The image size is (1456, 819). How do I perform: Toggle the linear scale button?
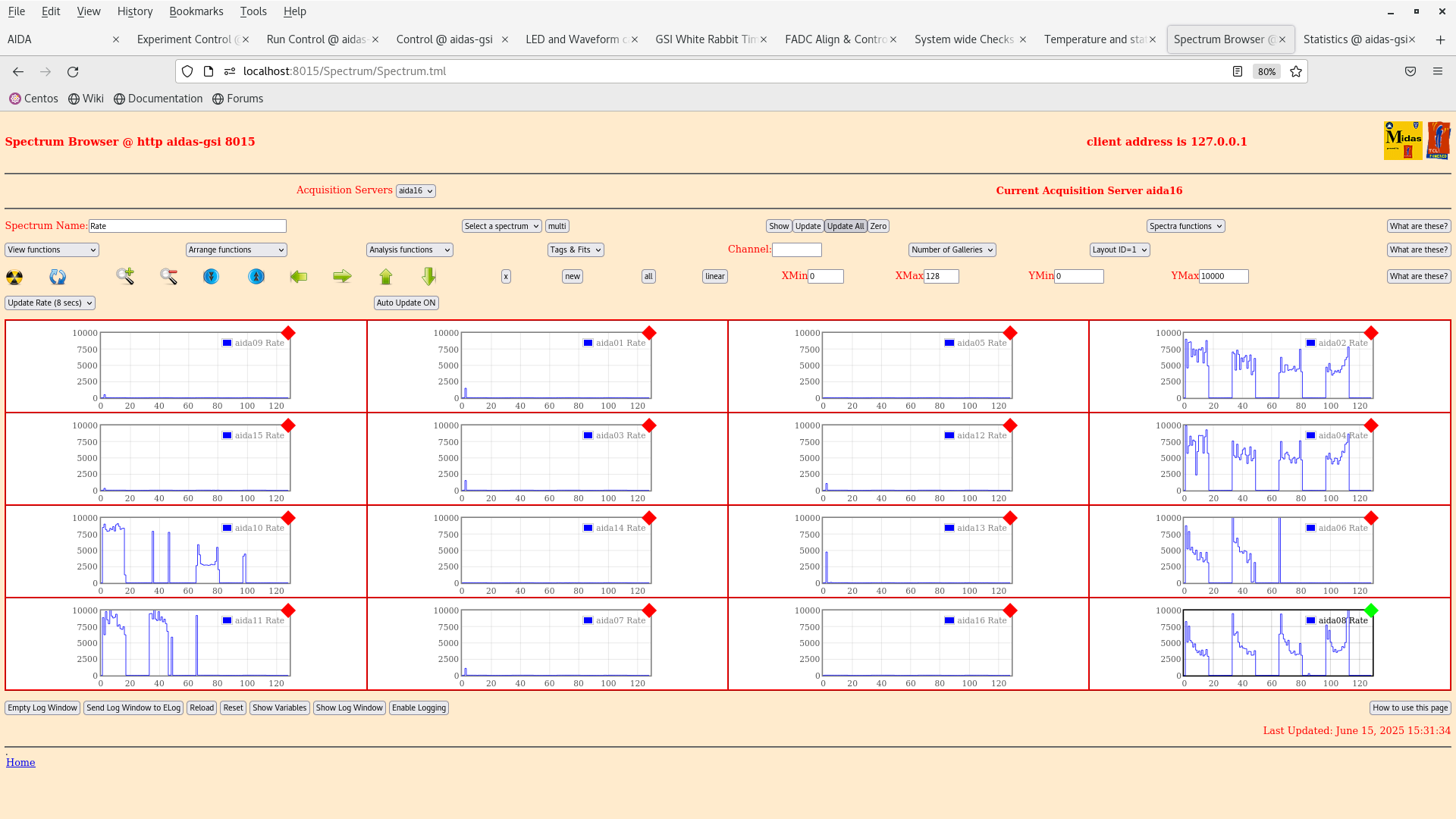click(x=714, y=276)
